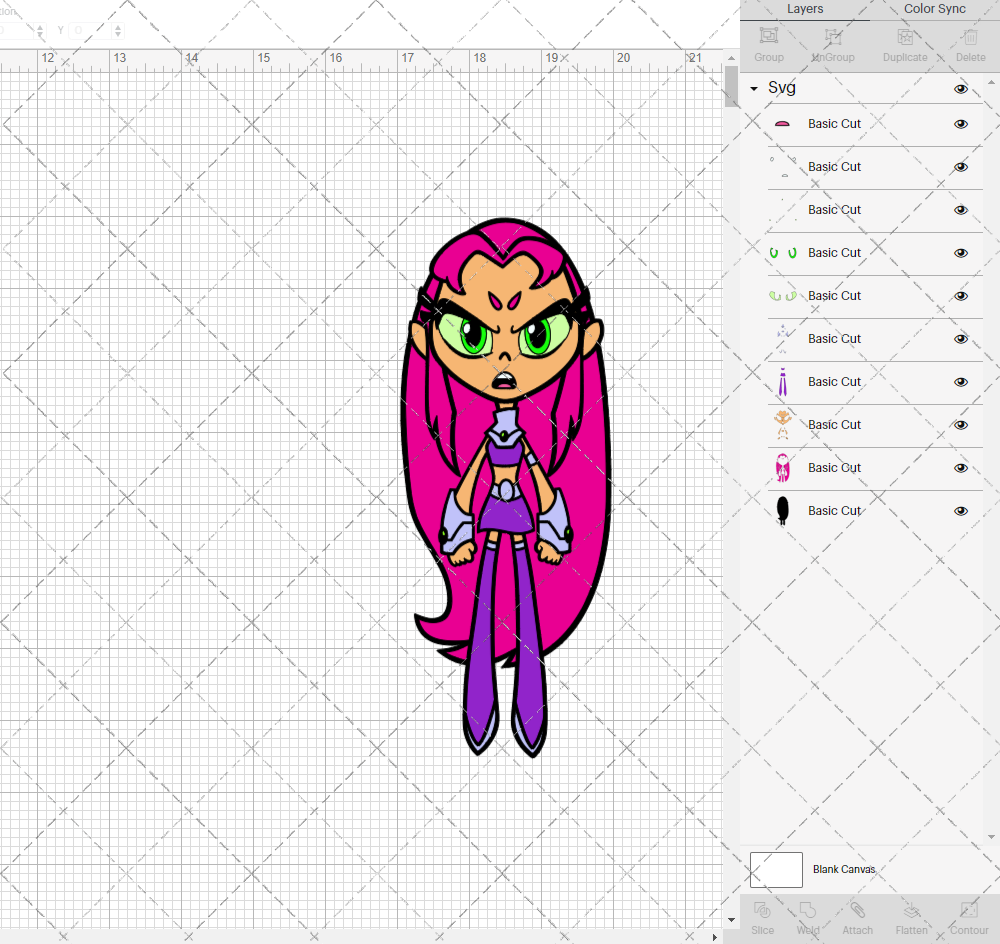Viewport: 1000px width, 944px height.
Task: Click the Attach paperclip icon
Action: (x=857, y=909)
